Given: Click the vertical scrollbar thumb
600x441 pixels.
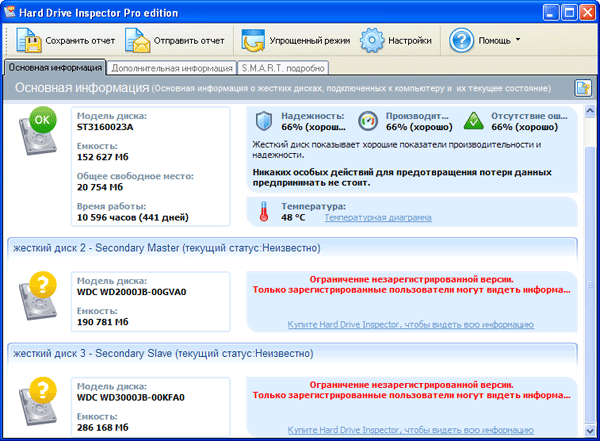Looking at the screenshot, I should click(590, 284).
